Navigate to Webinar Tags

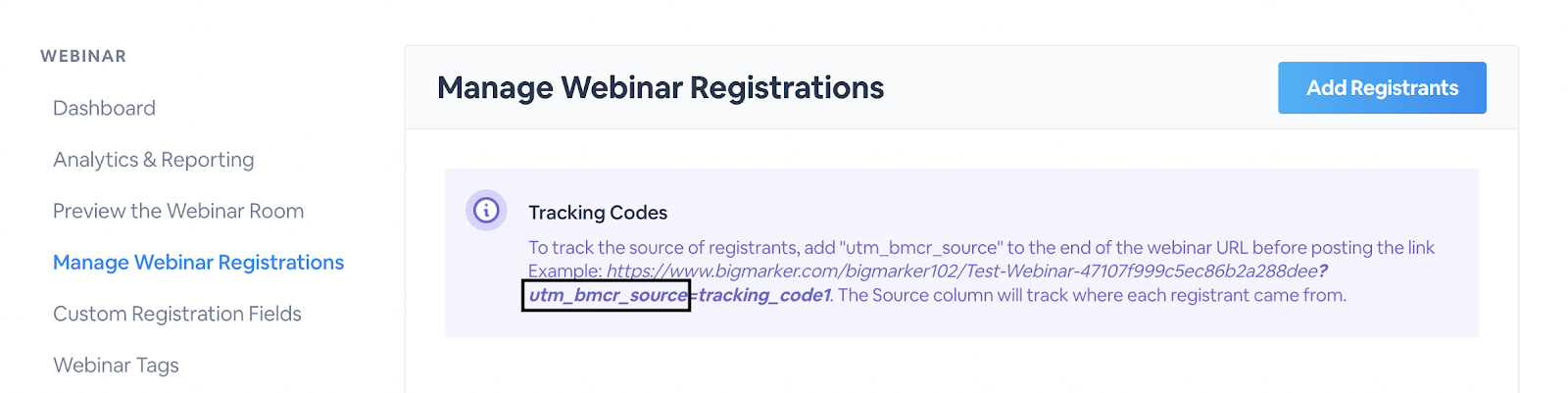click(116, 366)
